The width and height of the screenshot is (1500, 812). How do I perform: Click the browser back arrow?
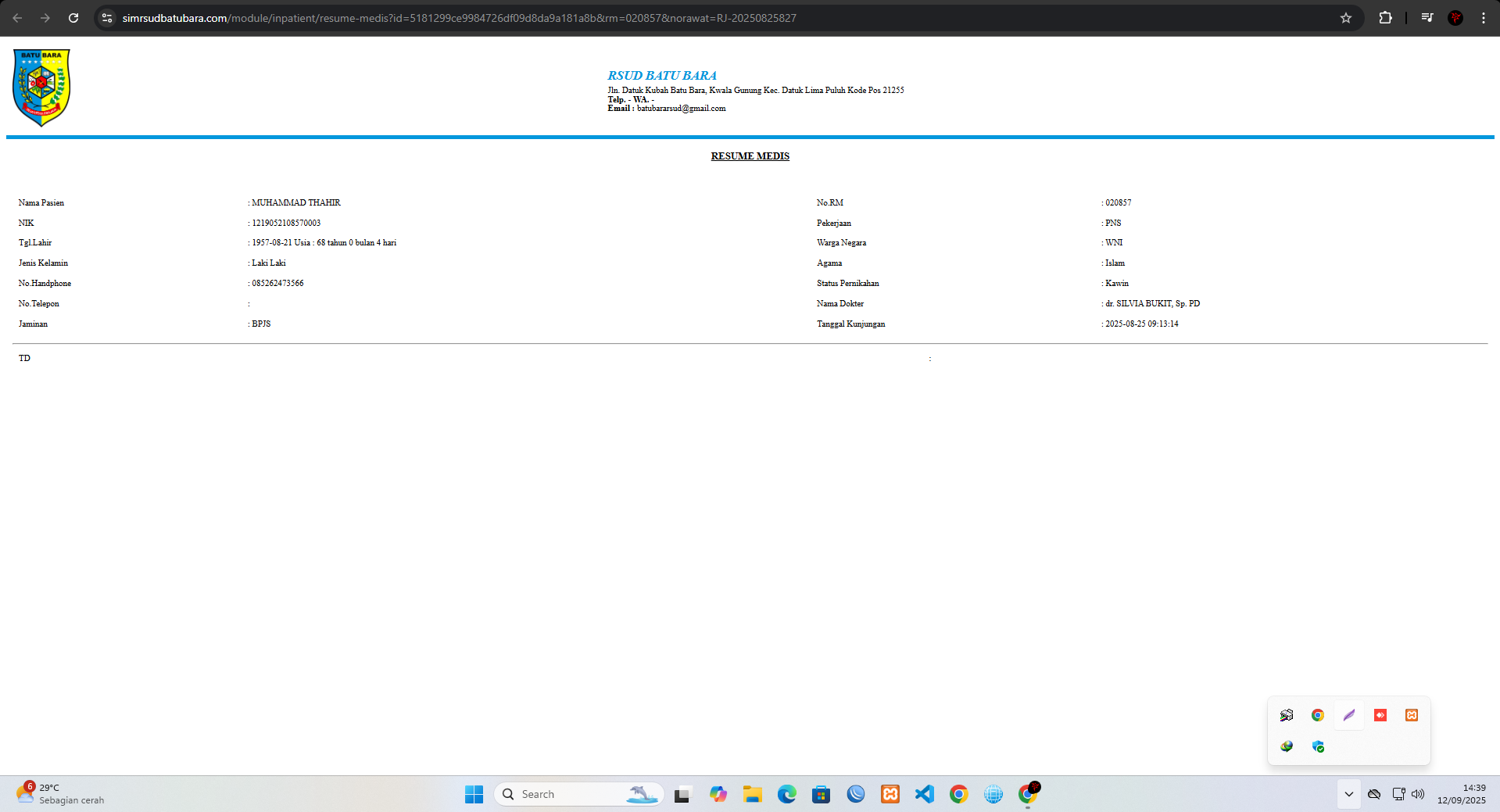(17, 18)
